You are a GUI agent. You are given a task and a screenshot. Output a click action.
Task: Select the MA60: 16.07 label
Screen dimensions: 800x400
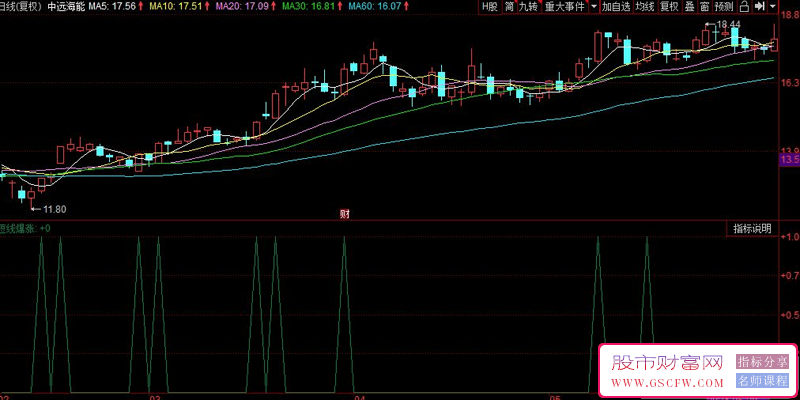[376, 7]
